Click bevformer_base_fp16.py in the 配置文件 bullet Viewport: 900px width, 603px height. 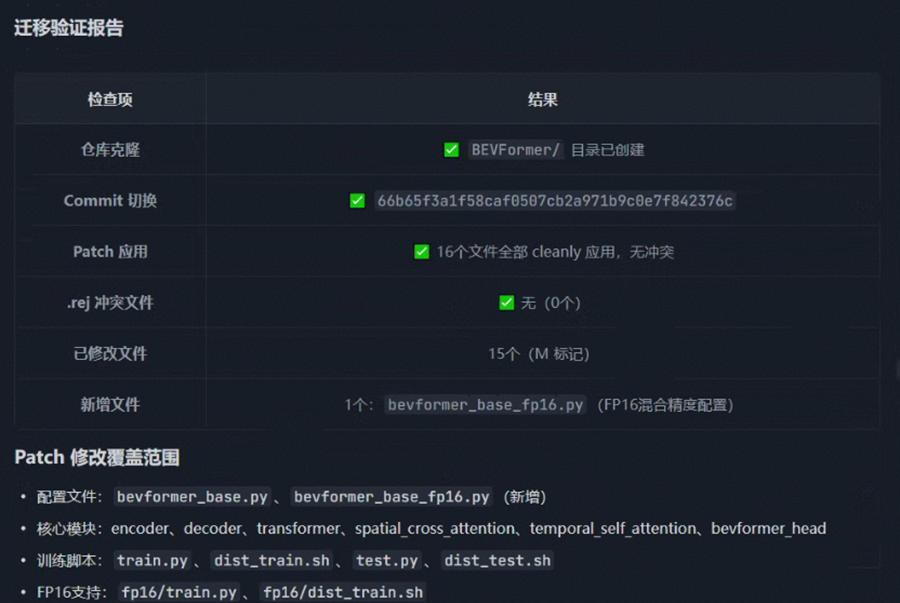click(391, 496)
